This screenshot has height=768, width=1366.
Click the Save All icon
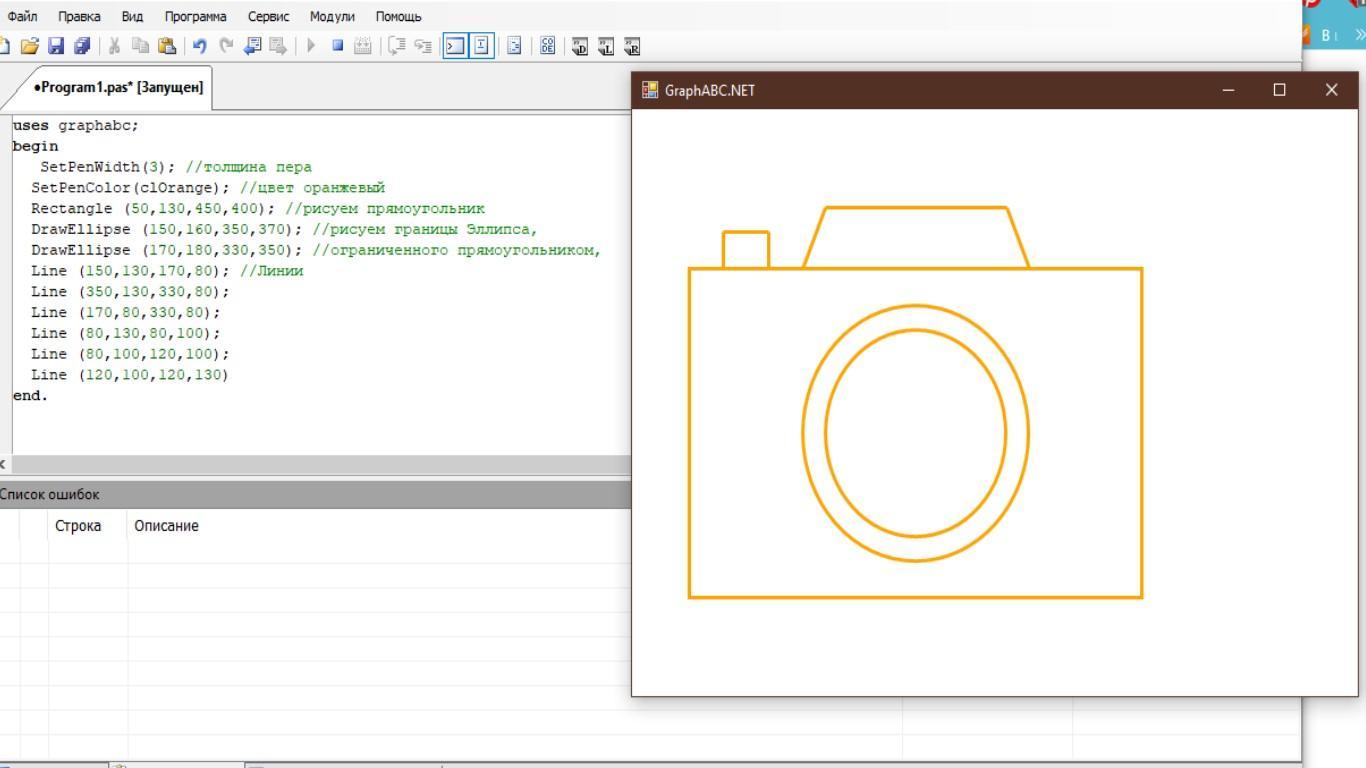pyautogui.click(x=82, y=46)
